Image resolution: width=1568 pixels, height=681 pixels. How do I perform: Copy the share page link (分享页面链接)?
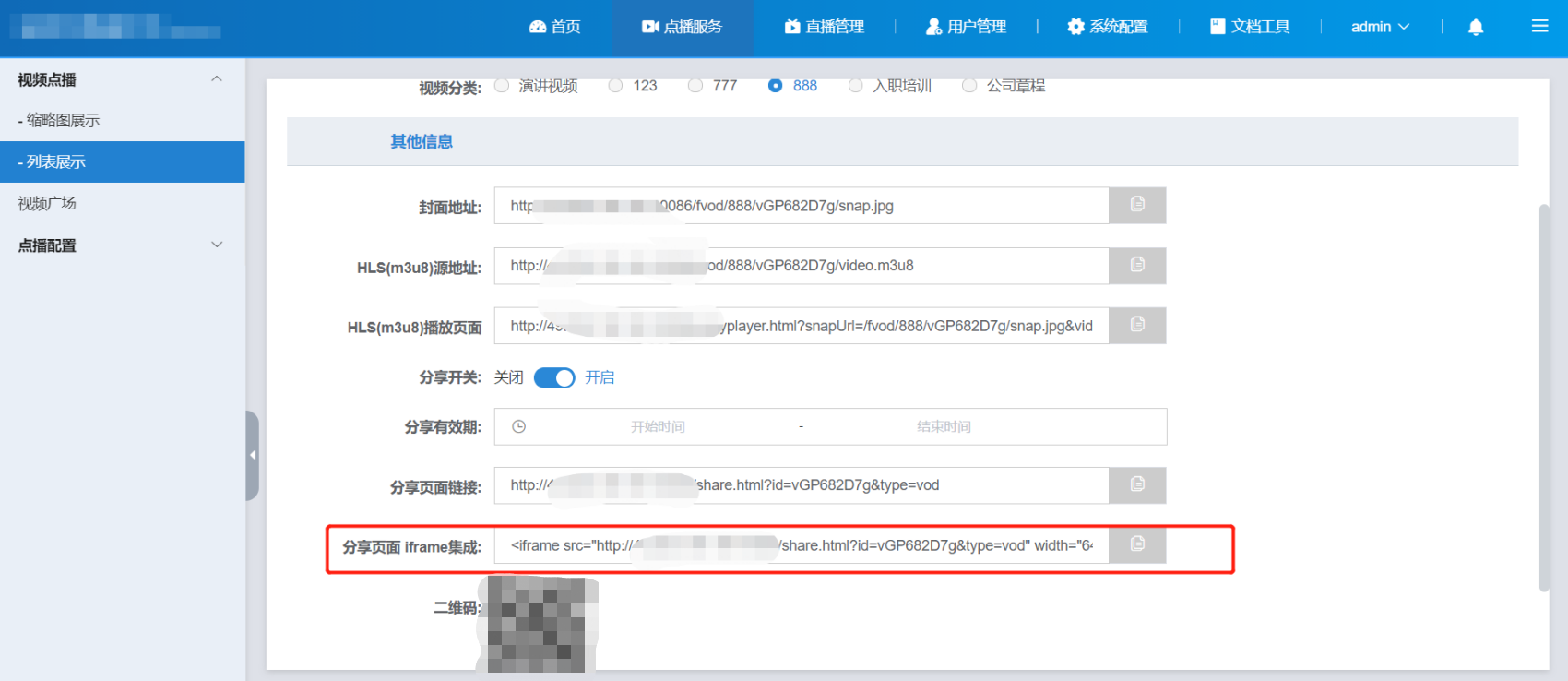pyautogui.click(x=1137, y=484)
